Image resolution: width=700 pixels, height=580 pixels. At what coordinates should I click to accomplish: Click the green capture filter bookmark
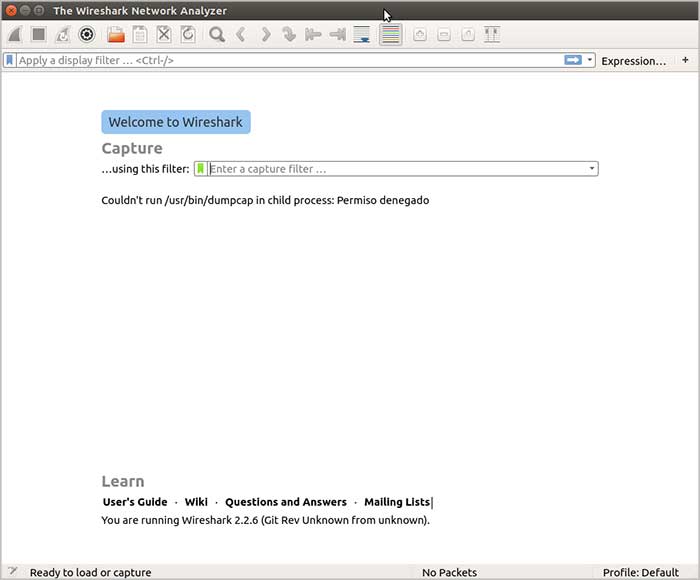click(x=200, y=169)
